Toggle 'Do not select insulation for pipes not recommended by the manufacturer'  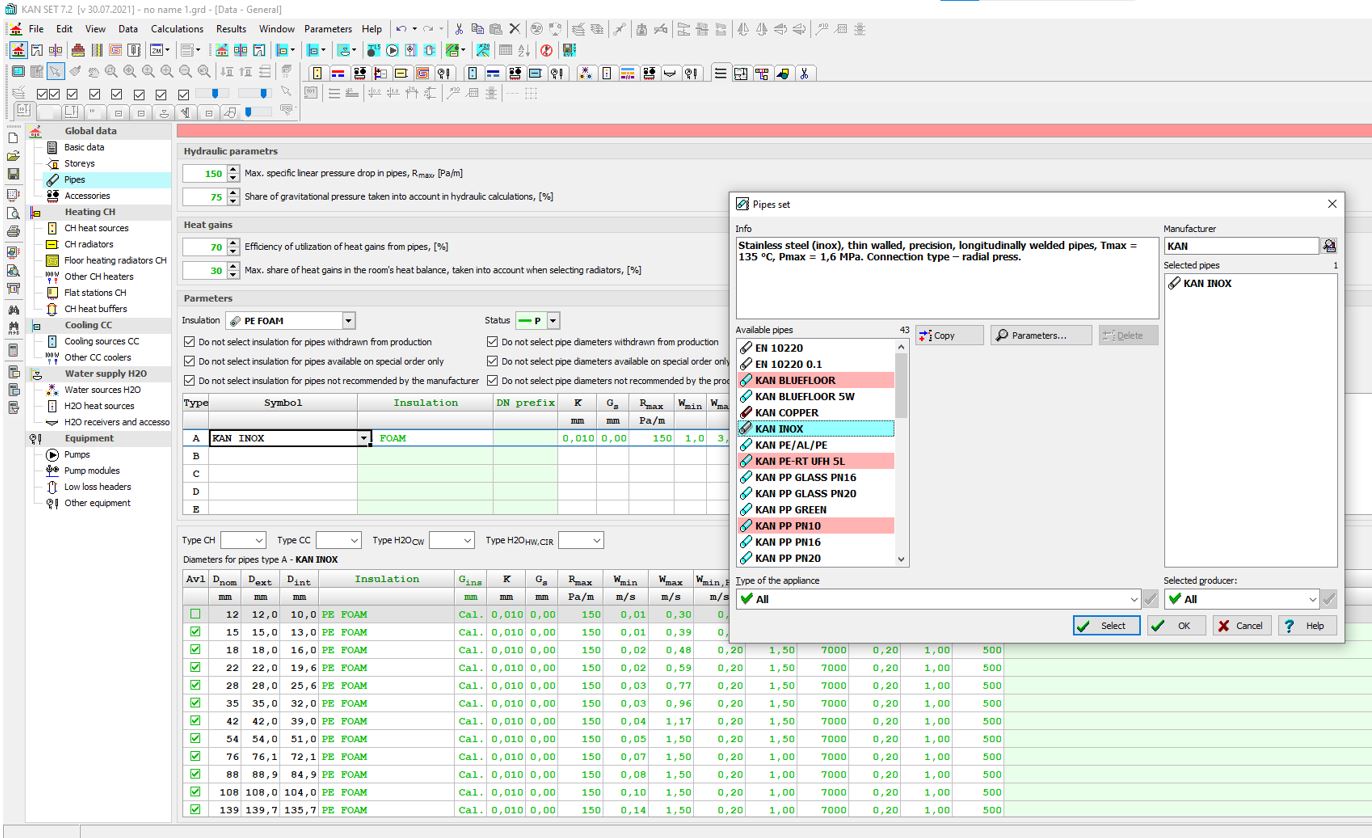point(190,380)
